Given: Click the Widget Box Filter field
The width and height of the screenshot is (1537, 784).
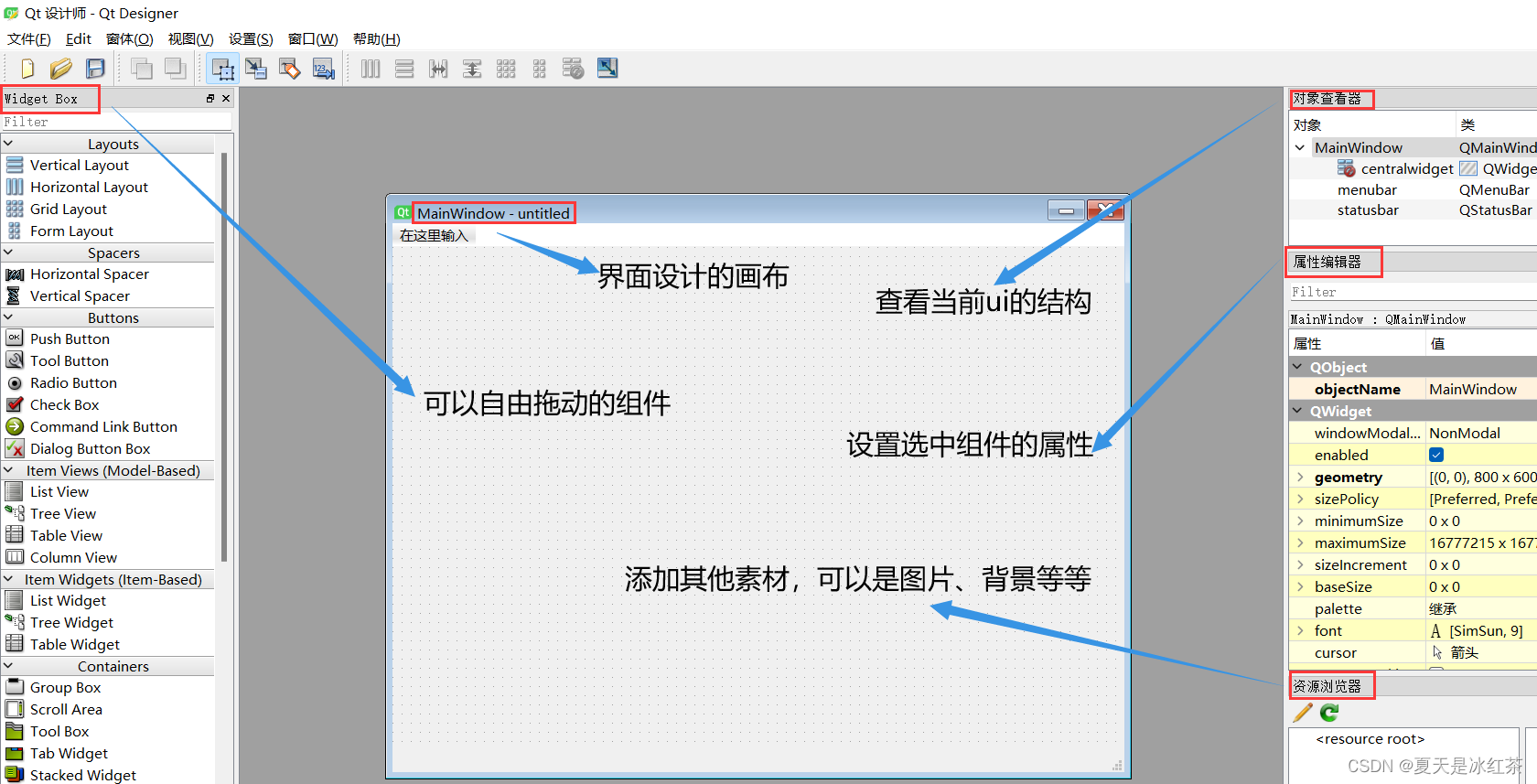Looking at the screenshot, I should click(x=116, y=122).
